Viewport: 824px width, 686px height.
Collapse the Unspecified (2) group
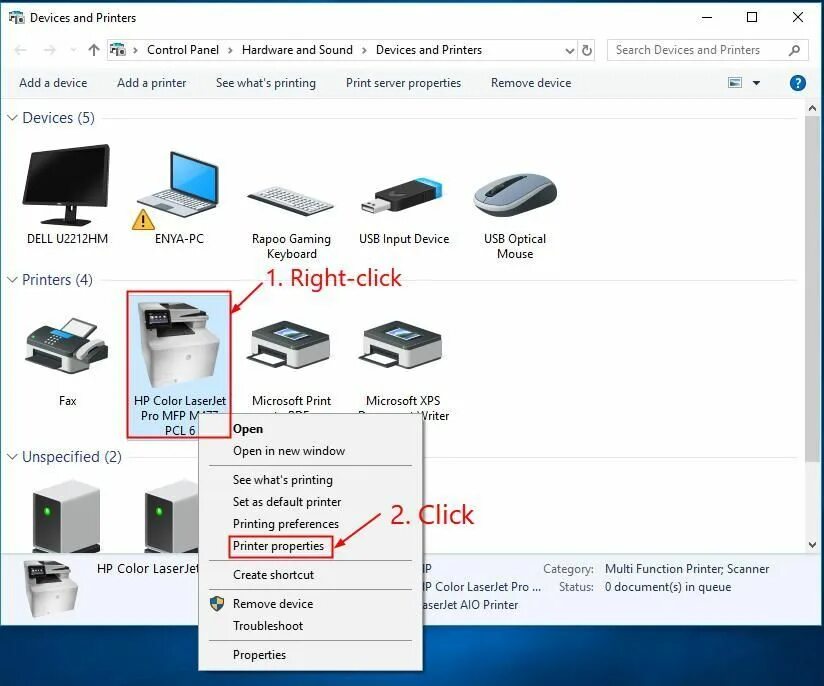pos(12,457)
